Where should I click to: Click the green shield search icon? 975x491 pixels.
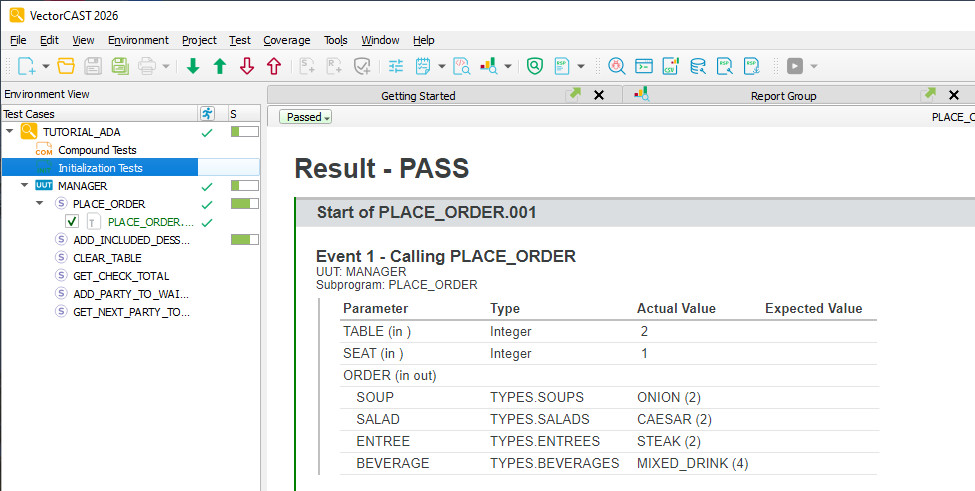[535, 66]
